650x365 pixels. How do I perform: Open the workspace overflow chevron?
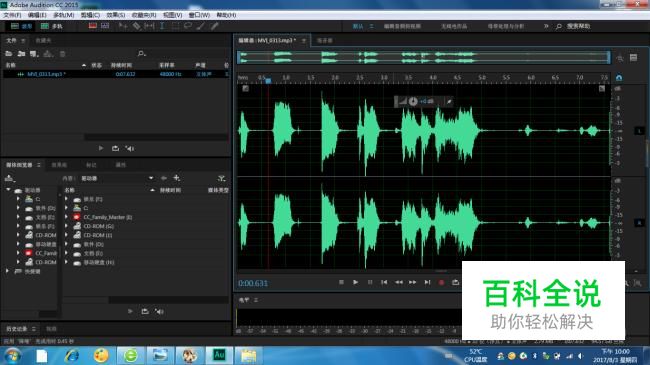click(546, 26)
